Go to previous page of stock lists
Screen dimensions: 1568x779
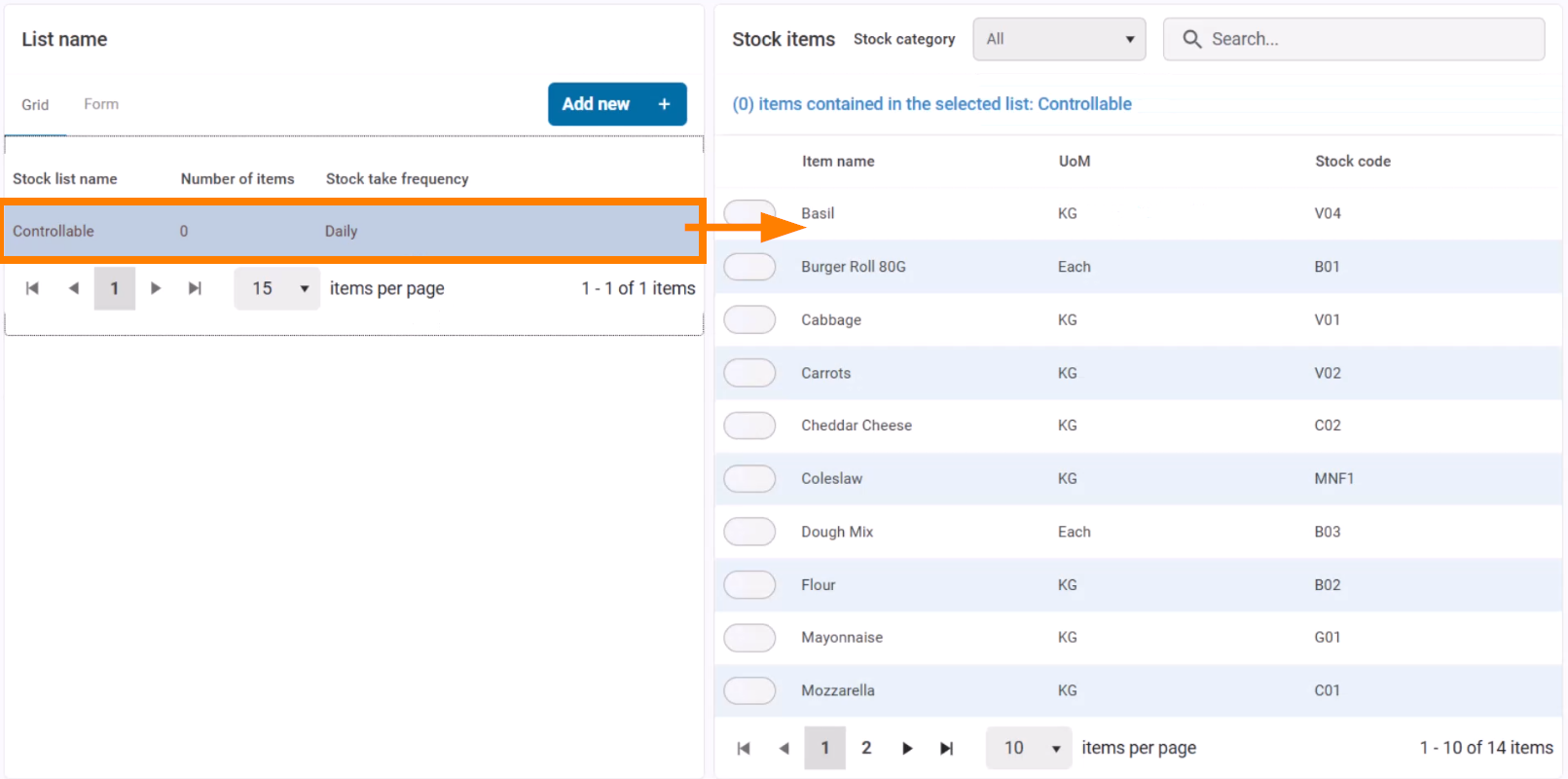(x=74, y=288)
